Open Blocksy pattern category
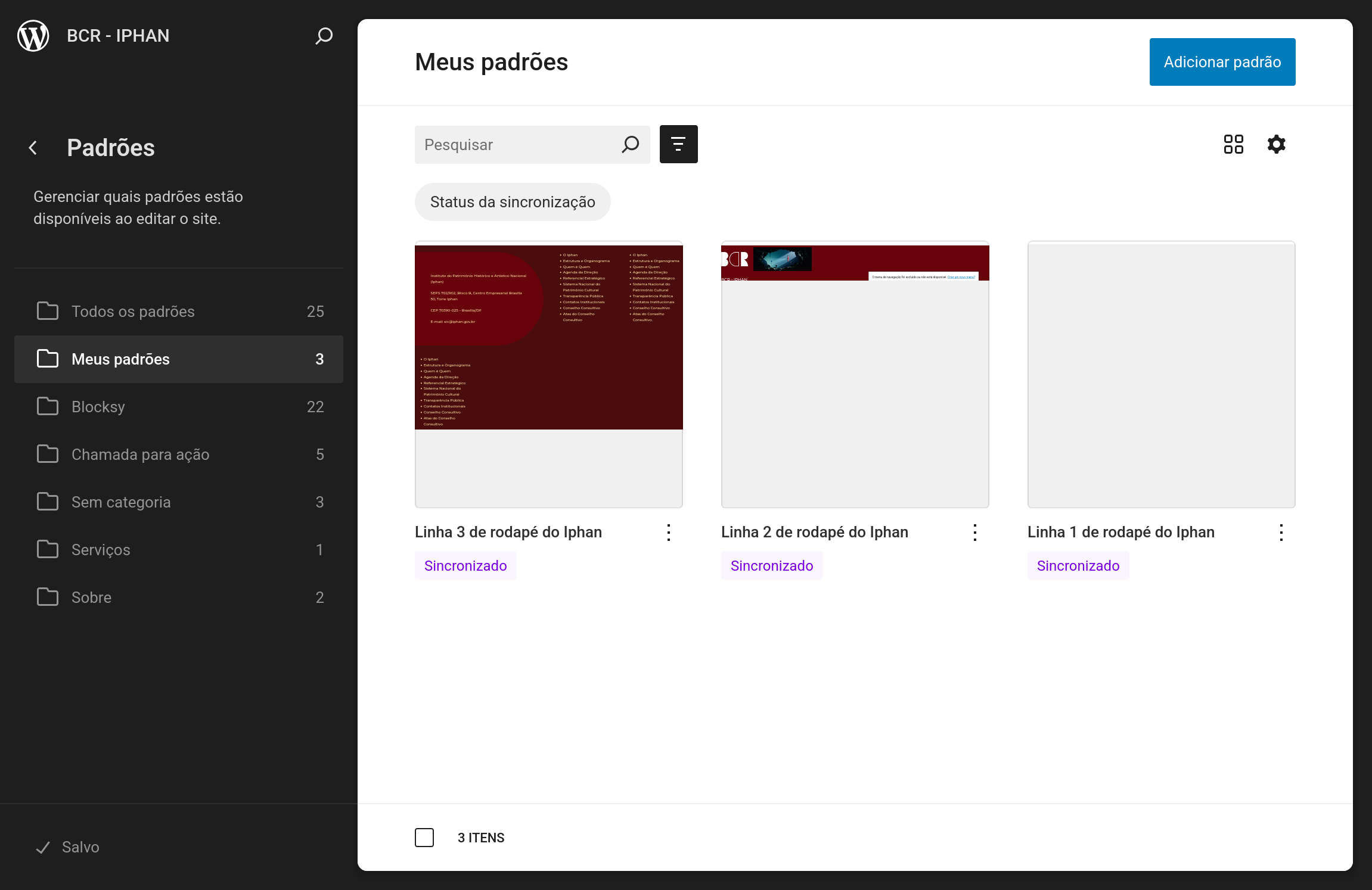1372x890 pixels. pyautogui.click(x=179, y=406)
